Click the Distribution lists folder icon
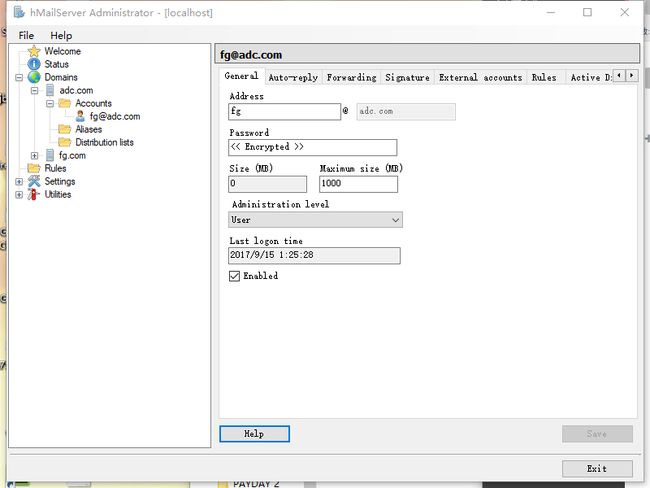 point(64,142)
